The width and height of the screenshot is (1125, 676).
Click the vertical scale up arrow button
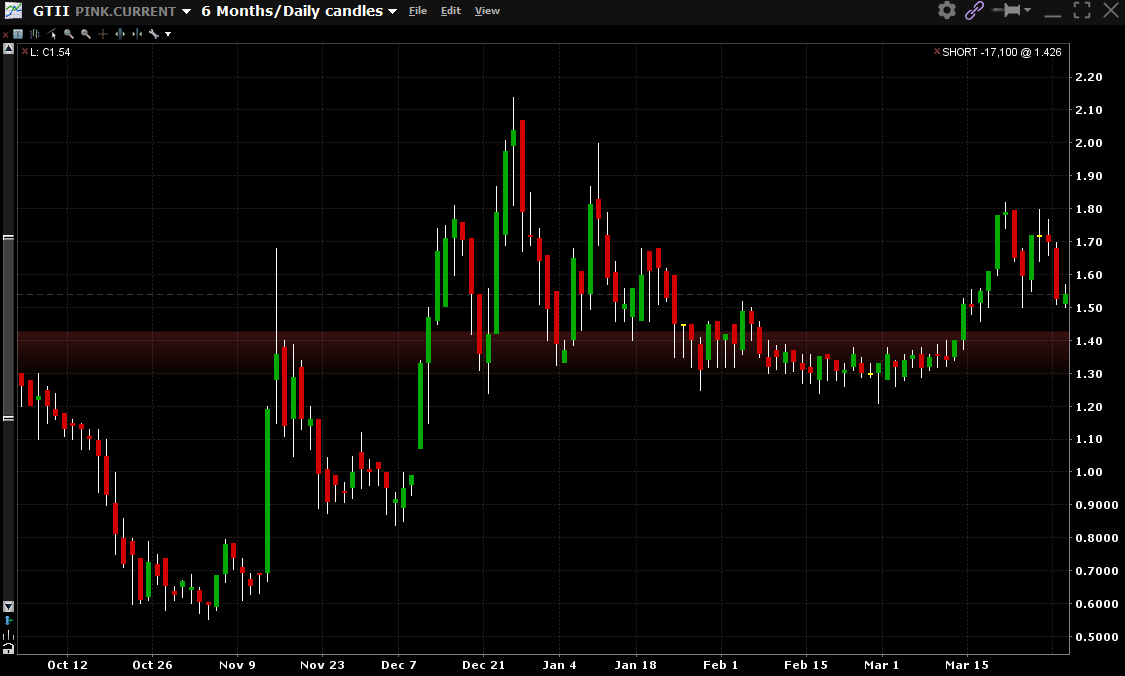click(x=9, y=49)
